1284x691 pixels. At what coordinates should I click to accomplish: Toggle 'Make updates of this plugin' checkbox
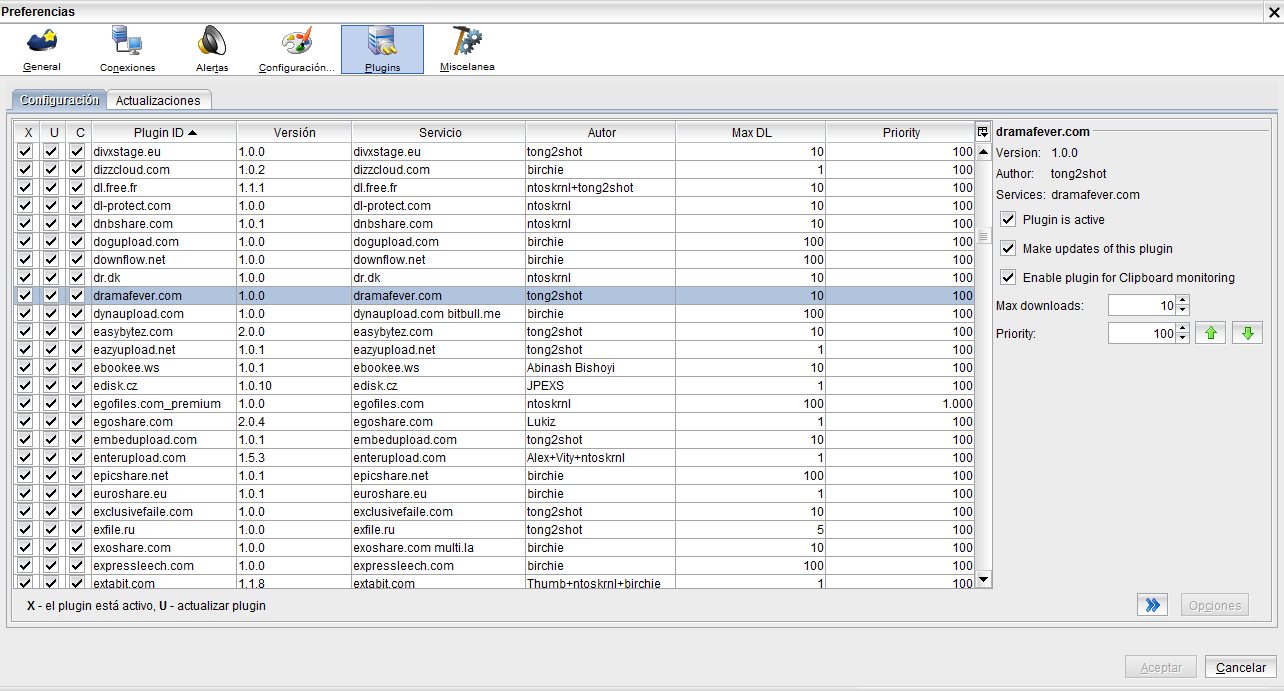point(1008,249)
